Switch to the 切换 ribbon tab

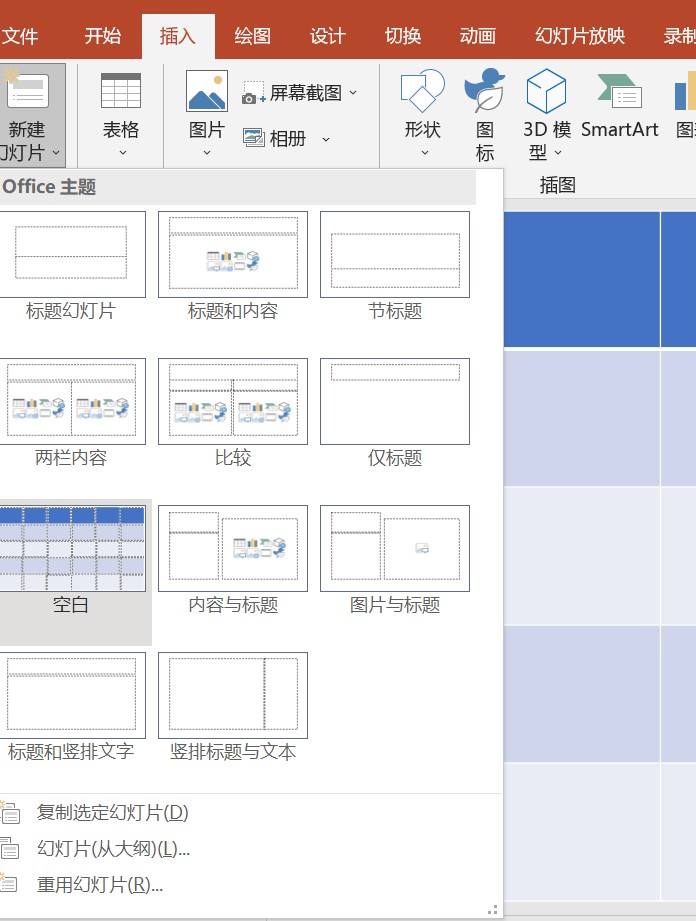[403, 36]
